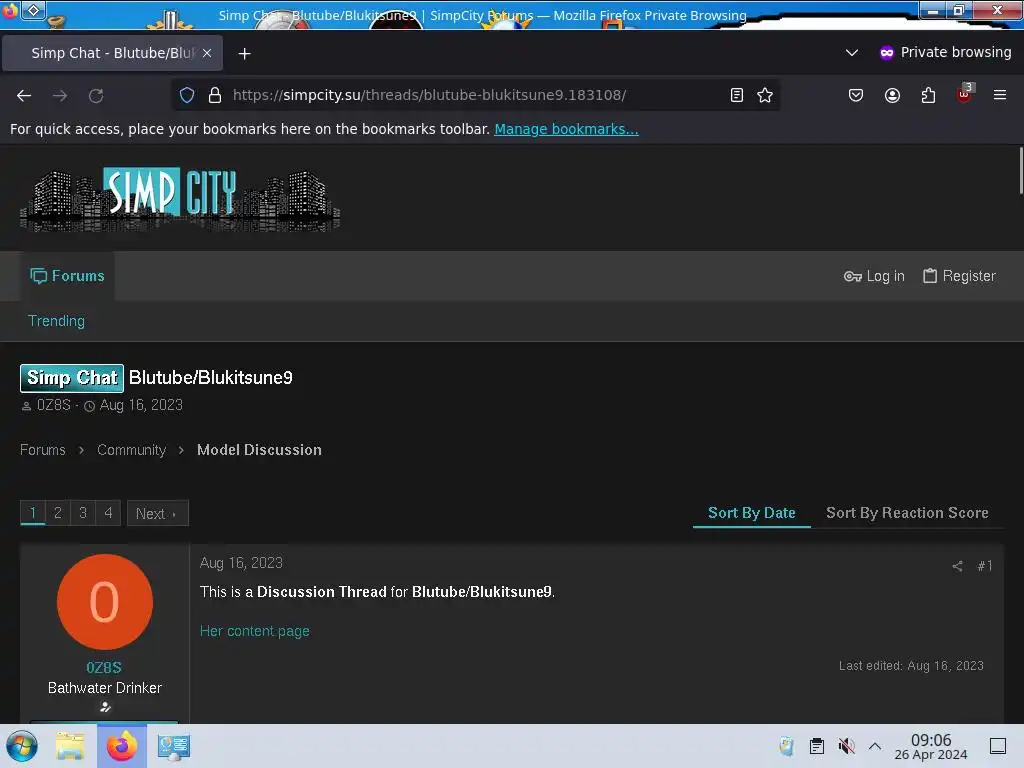
Task: Toggle reader view icon in address bar
Action: pyautogui.click(x=737, y=95)
